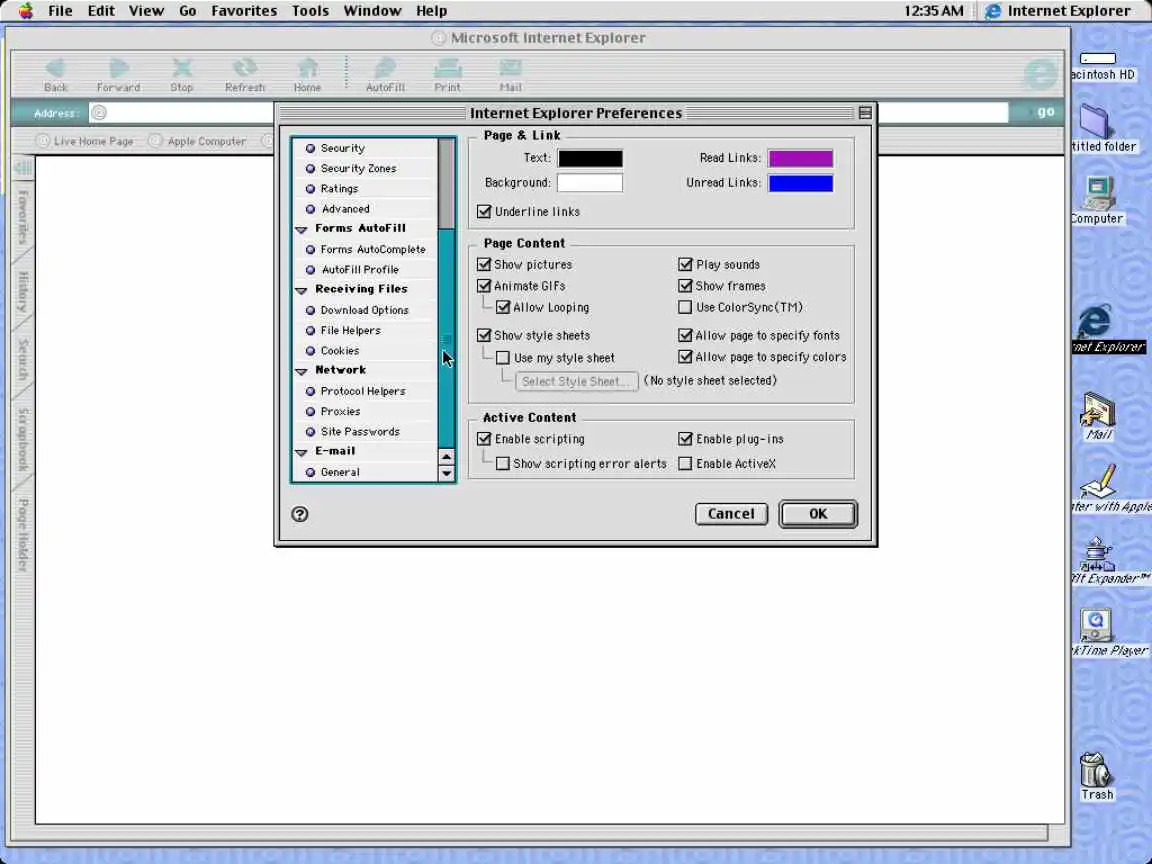Enable Use ColorSync(TM) checkbox
The width and height of the screenshot is (1152, 864).
pos(685,307)
